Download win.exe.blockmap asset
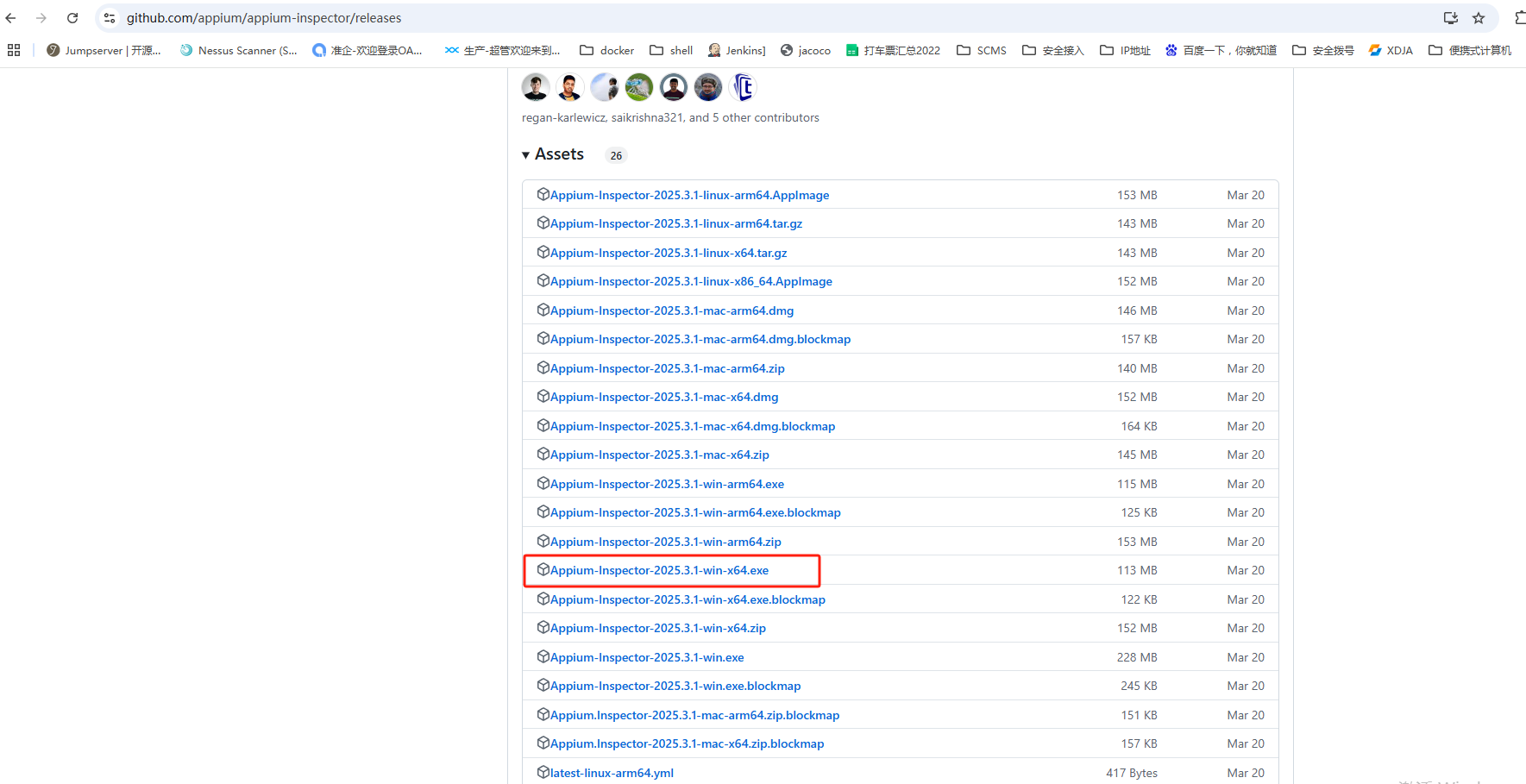The width and height of the screenshot is (1526, 784). (675, 686)
